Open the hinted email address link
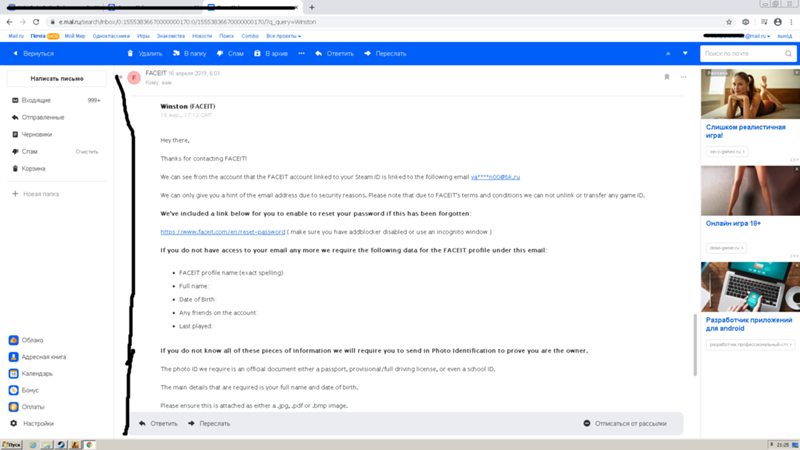This screenshot has width=800, height=450. [x=495, y=177]
